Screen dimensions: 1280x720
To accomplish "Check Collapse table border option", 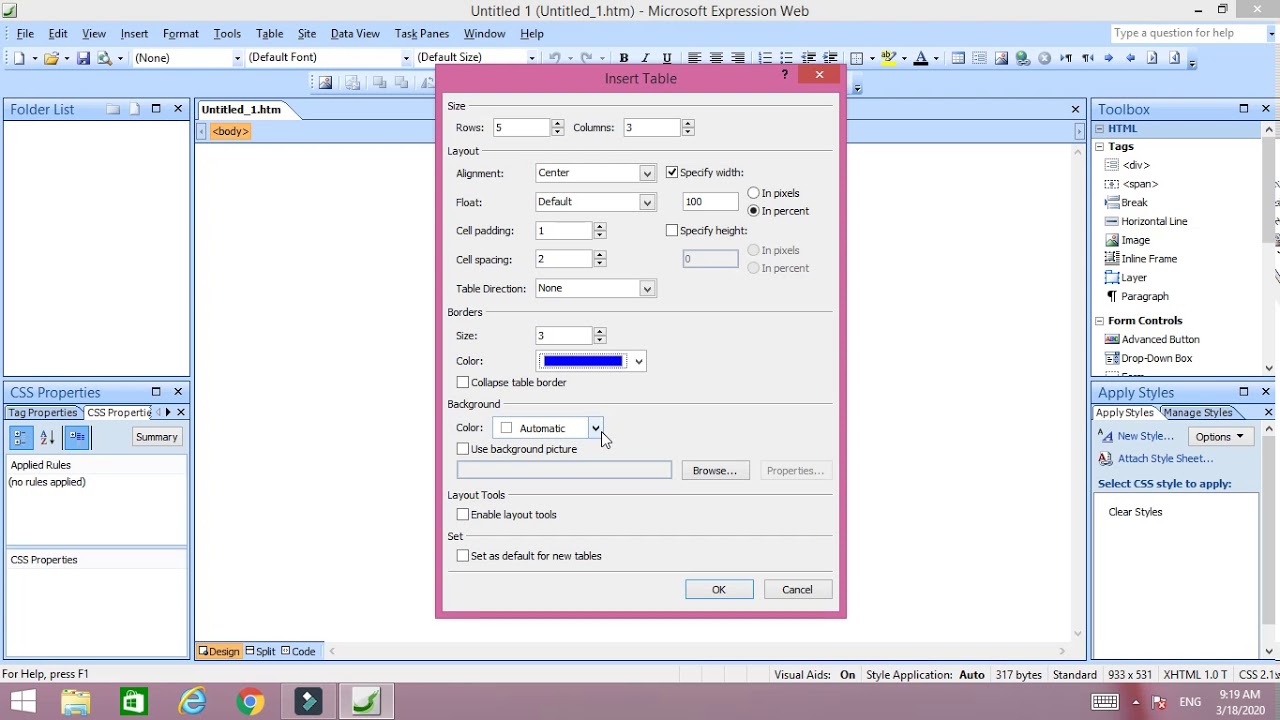I will tap(463, 383).
